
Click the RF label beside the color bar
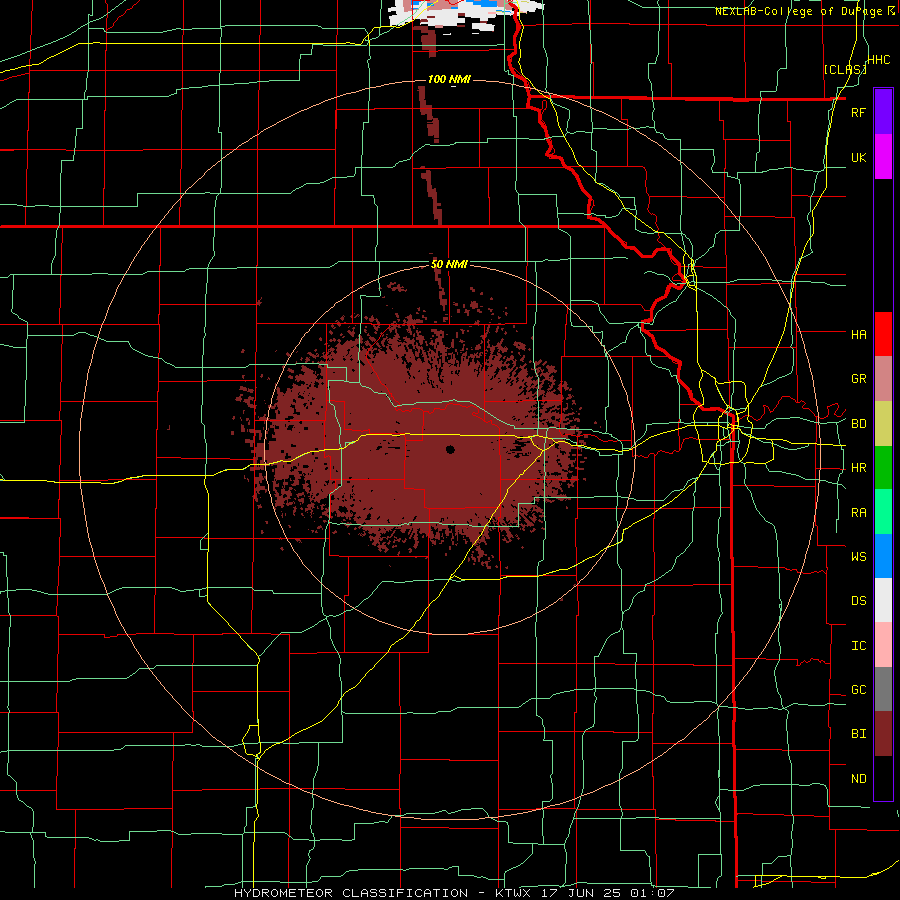[858, 112]
